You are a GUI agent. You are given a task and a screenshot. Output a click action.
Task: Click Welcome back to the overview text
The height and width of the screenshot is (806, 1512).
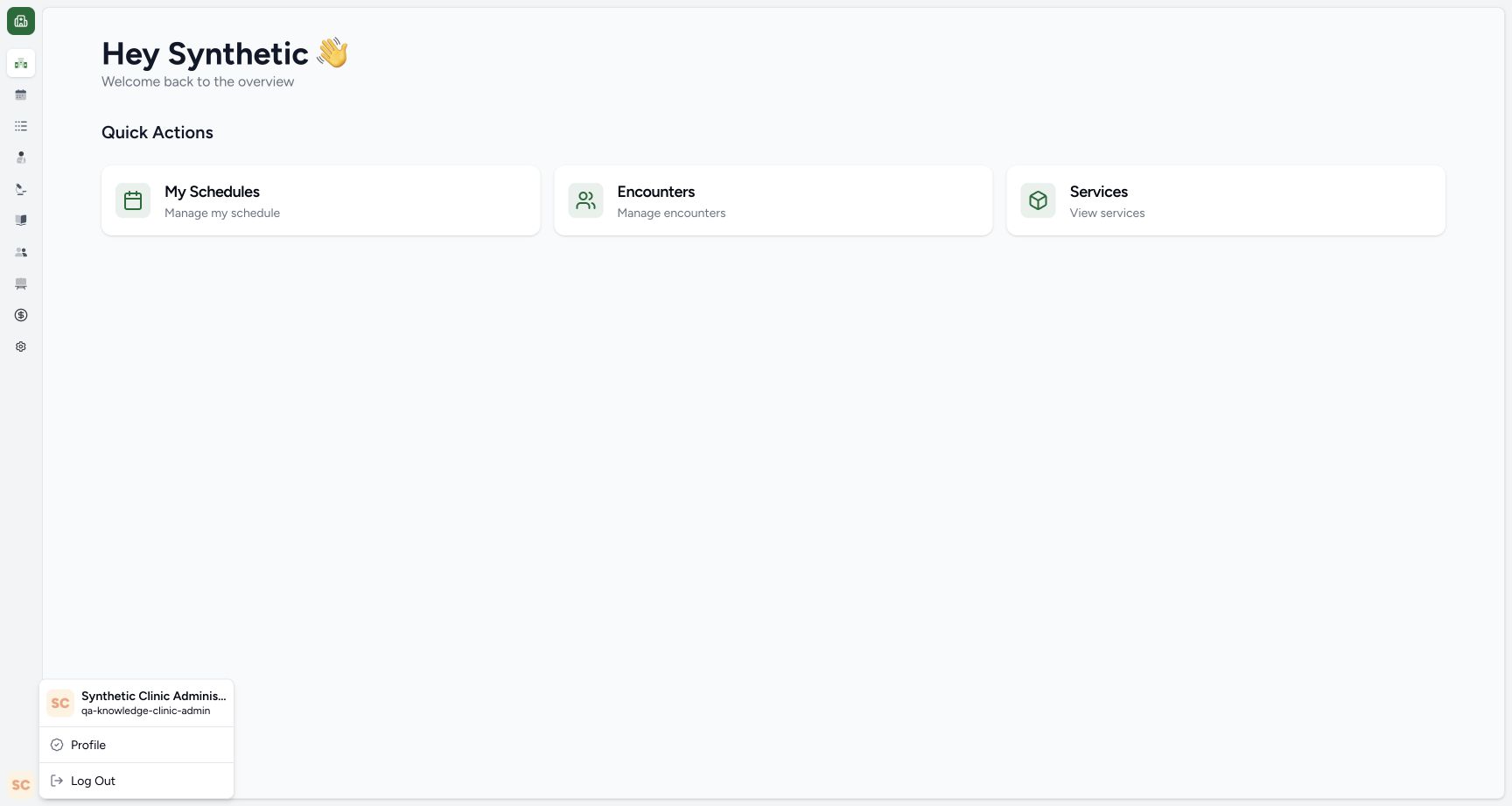pos(198,81)
